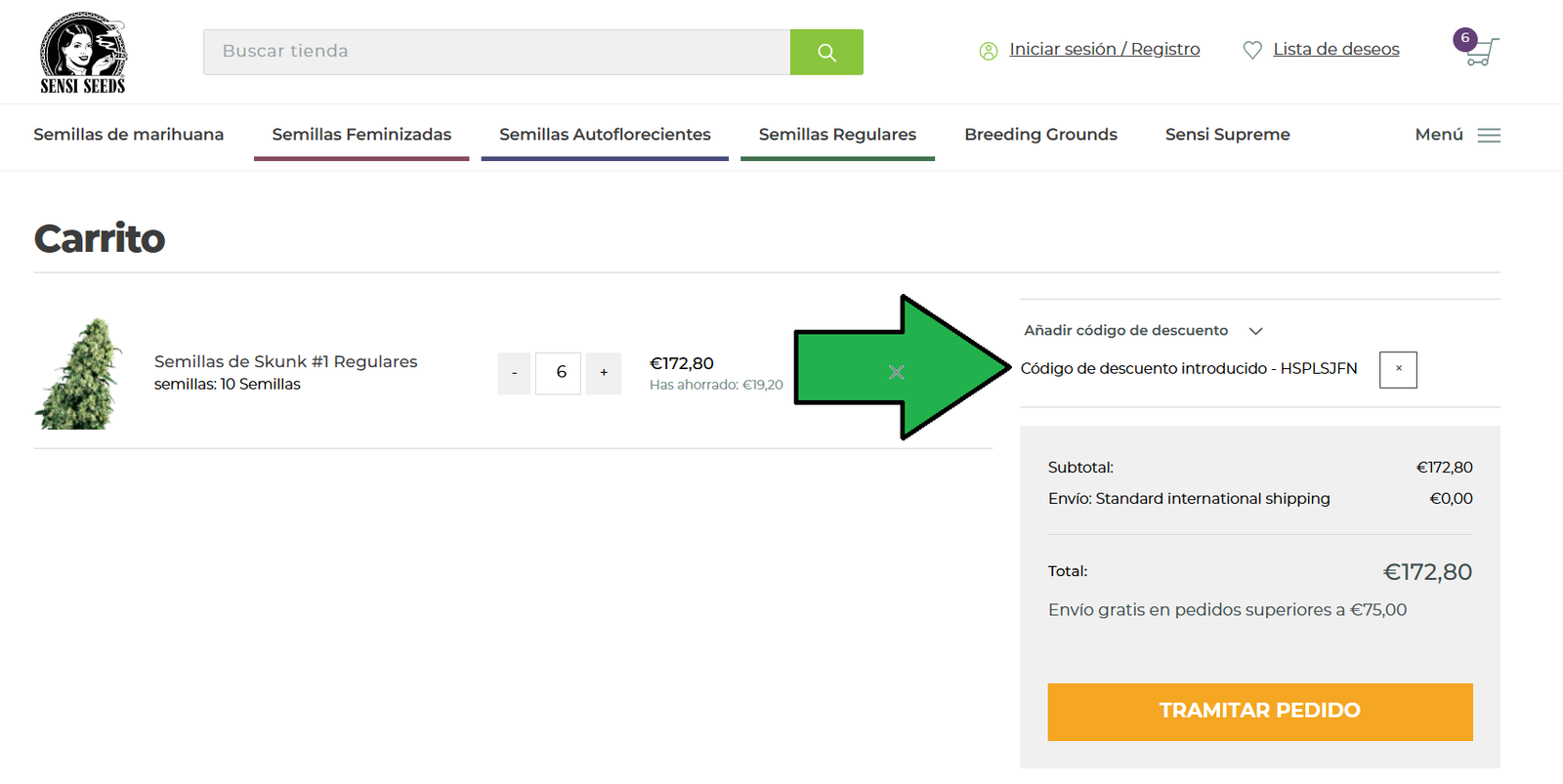Click the wishlist heart icon
The height and width of the screenshot is (784, 1563).
pyautogui.click(x=1252, y=50)
